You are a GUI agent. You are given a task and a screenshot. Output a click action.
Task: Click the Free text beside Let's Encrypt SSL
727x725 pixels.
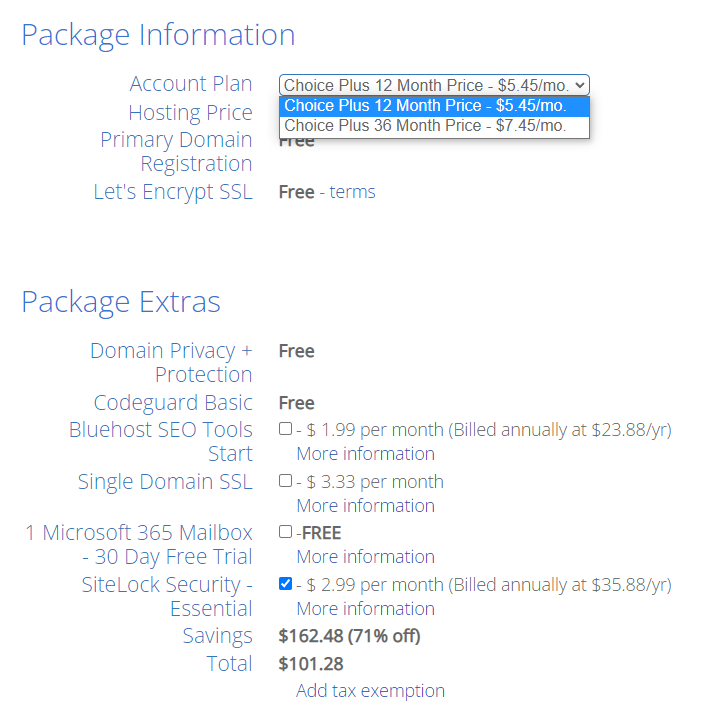[297, 192]
